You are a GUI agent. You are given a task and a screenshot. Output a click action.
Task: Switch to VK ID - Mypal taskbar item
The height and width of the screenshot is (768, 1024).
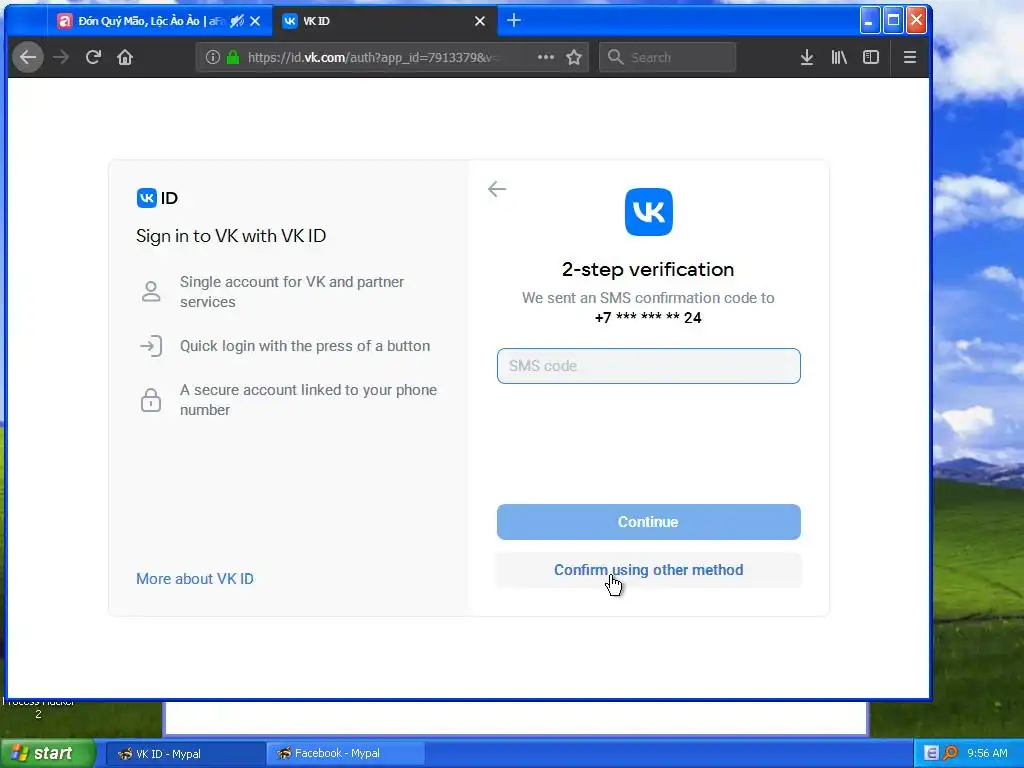click(185, 754)
